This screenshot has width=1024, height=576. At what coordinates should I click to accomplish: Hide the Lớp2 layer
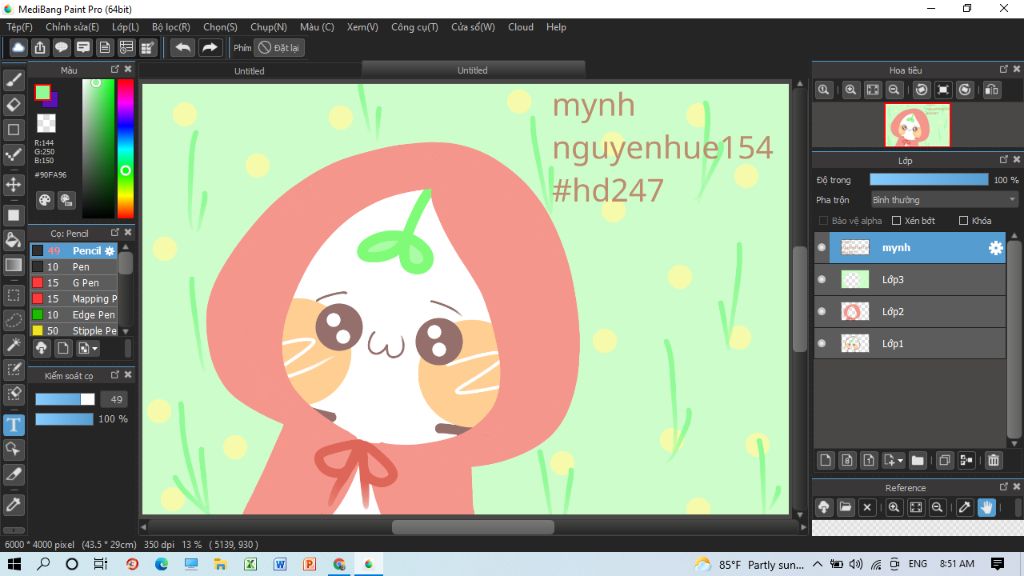point(822,312)
